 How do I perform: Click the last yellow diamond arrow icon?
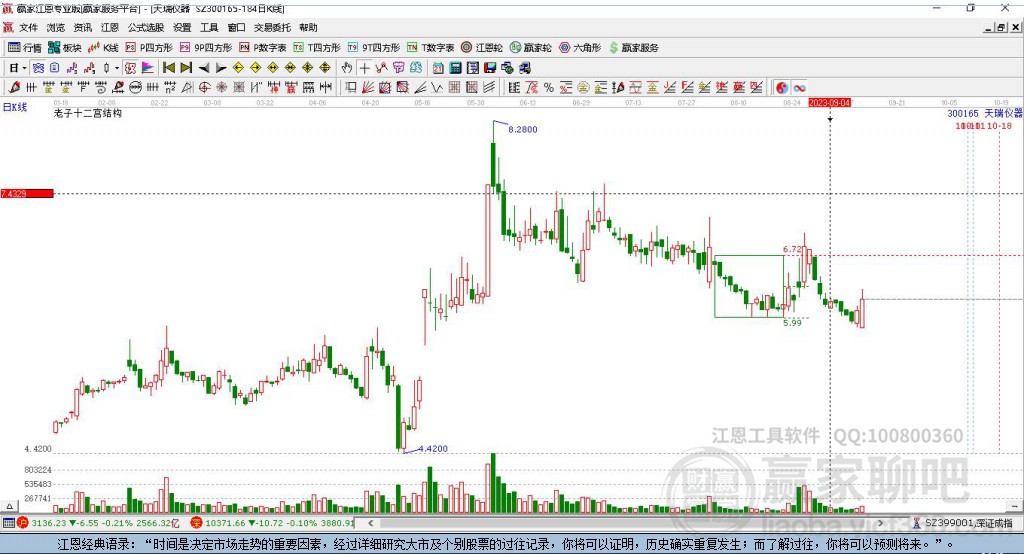tap(325, 68)
